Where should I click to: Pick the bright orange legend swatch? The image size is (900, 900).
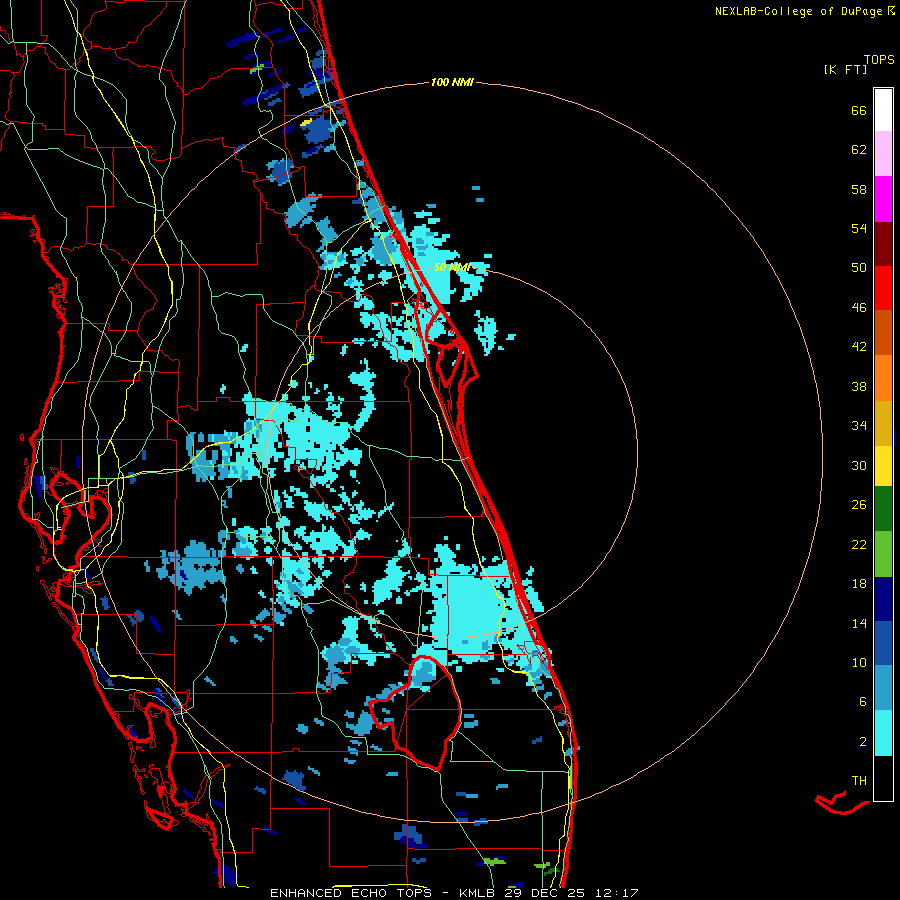(883, 378)
